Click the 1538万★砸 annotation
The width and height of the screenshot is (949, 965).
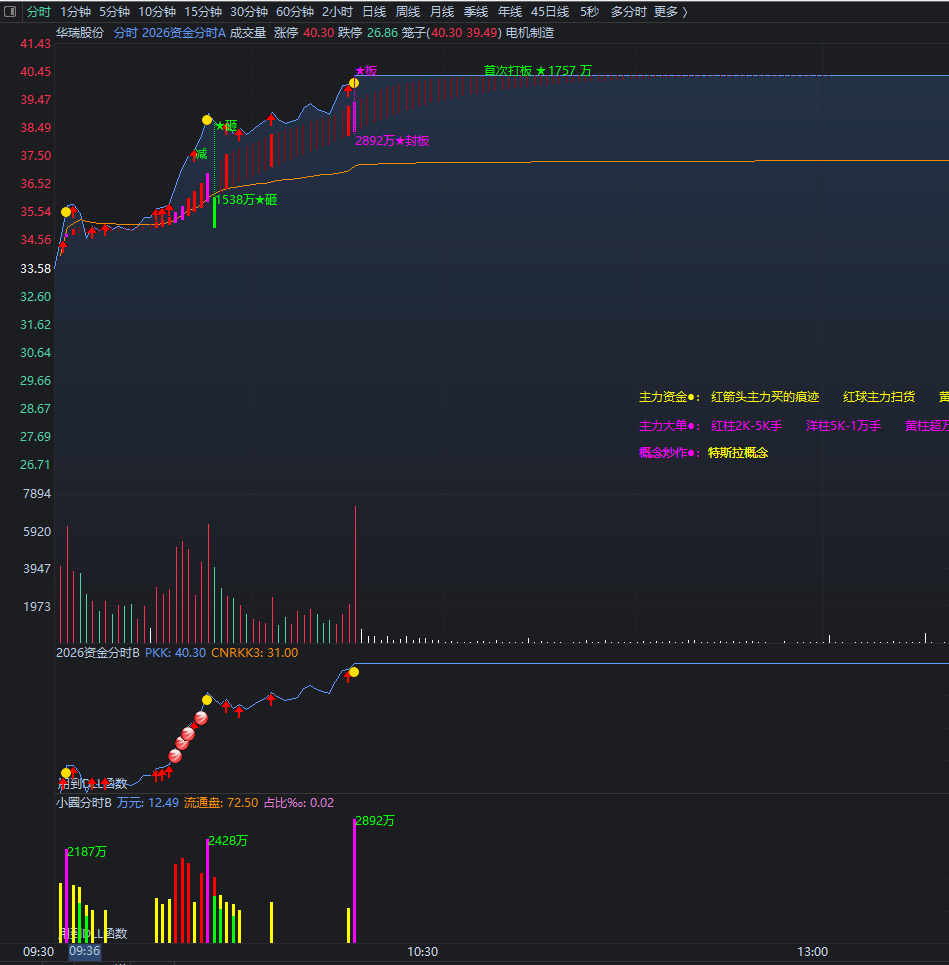point(246,199)
